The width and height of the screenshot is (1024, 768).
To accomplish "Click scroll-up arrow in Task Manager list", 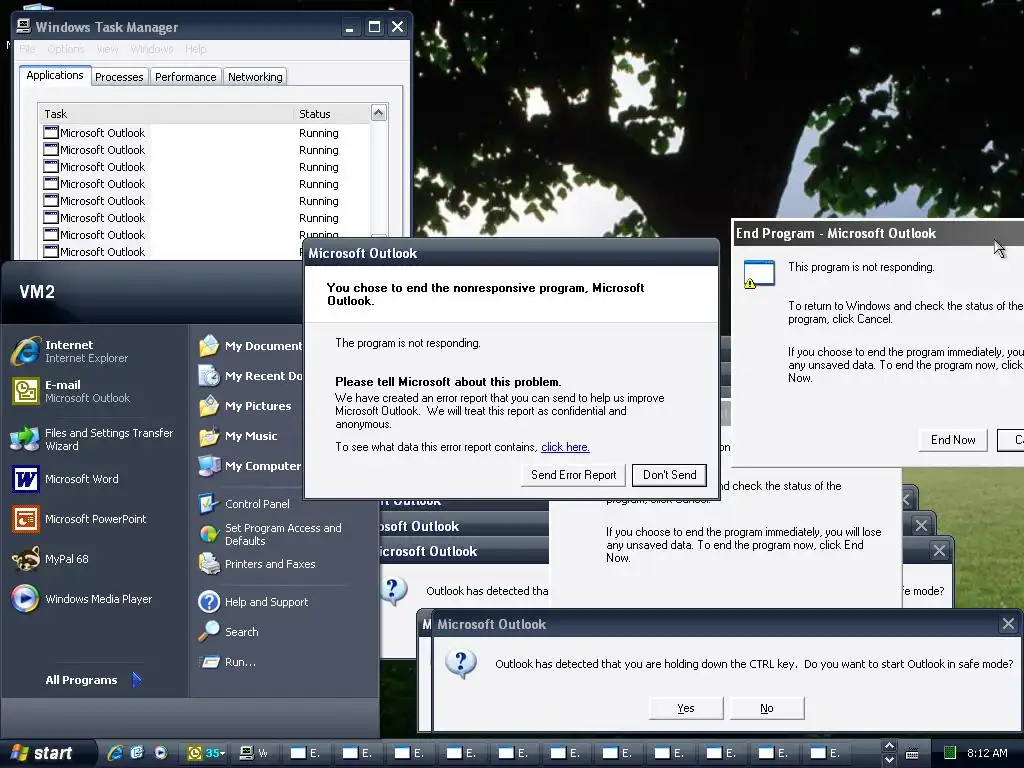I will click(379, 113).
